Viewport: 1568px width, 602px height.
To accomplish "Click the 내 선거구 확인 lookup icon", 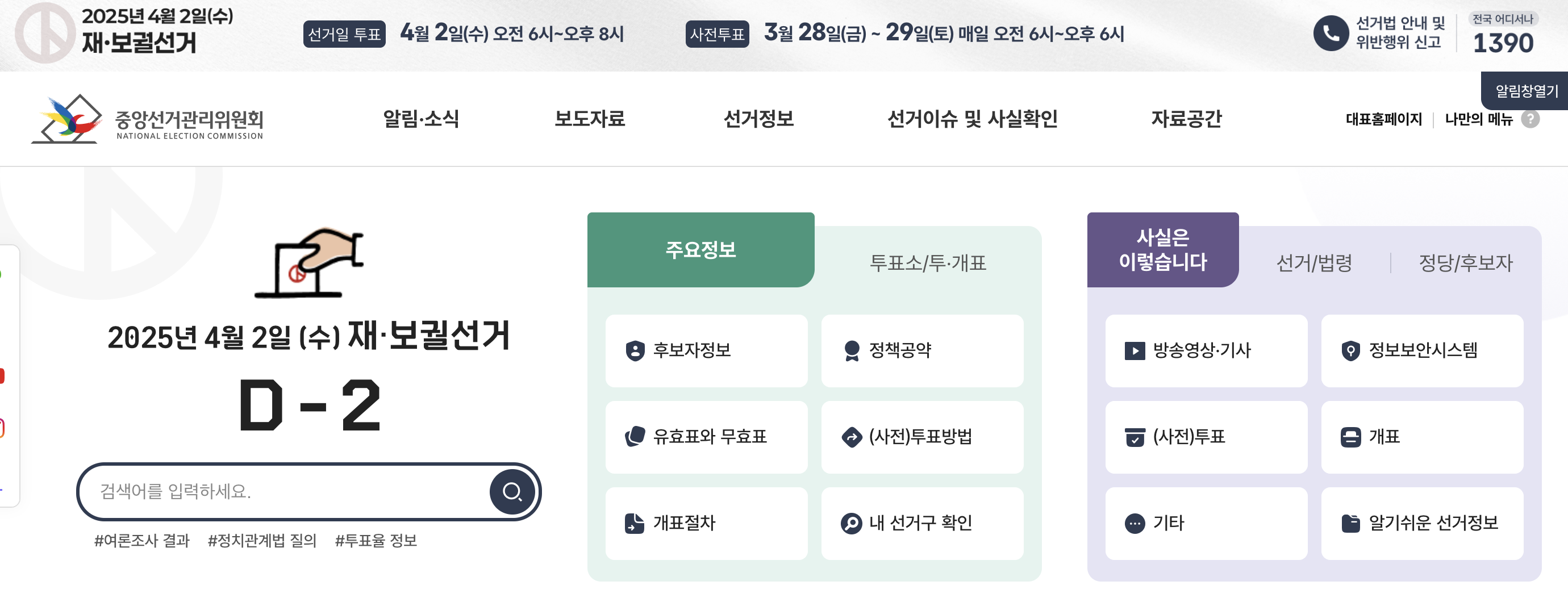I will pos(851,523).
